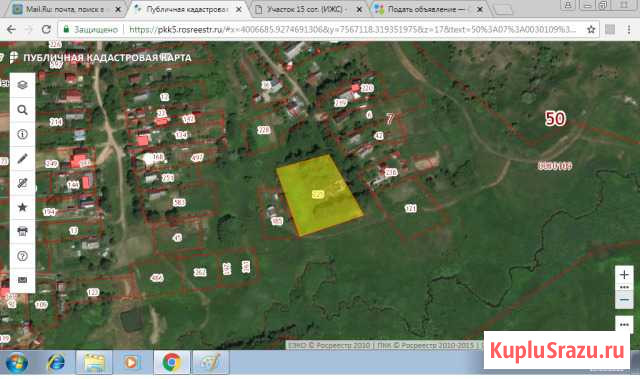Open Windows Start menu button
The height and width of the screenshot is (379, 640).
[x=16, y=362]
